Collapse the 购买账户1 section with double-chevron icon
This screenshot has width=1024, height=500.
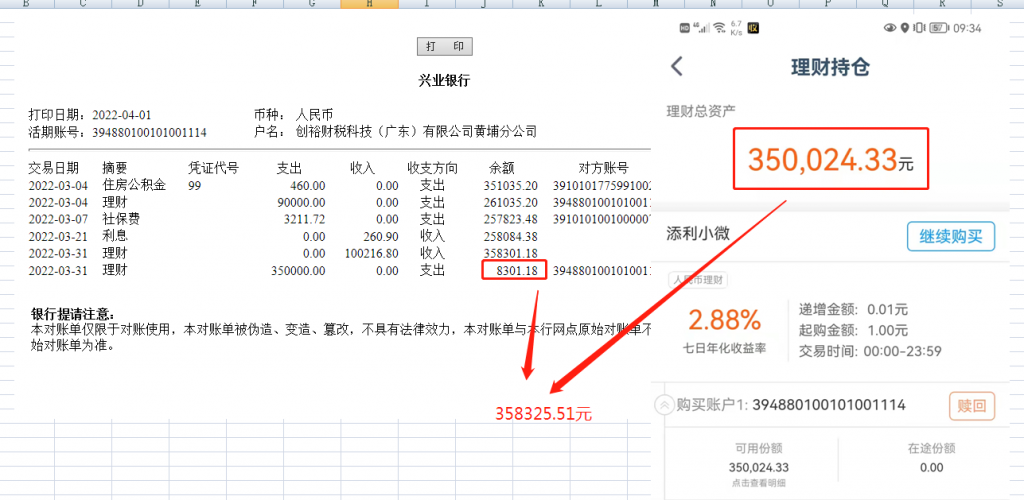click(664, 405)
